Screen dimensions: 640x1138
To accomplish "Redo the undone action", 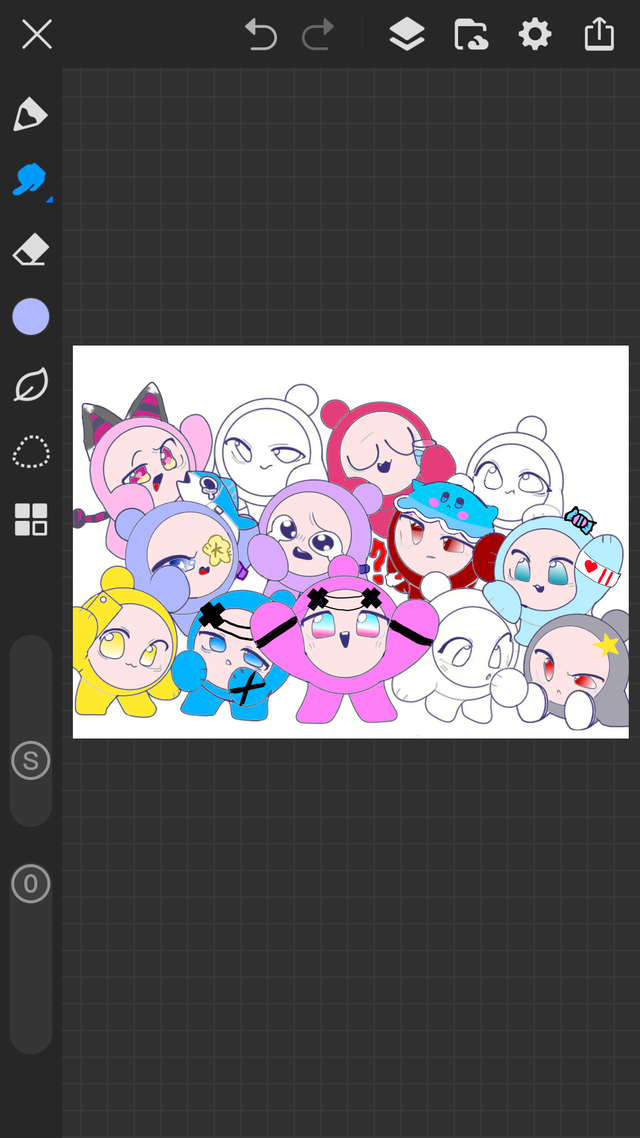I will pos(318,36).
